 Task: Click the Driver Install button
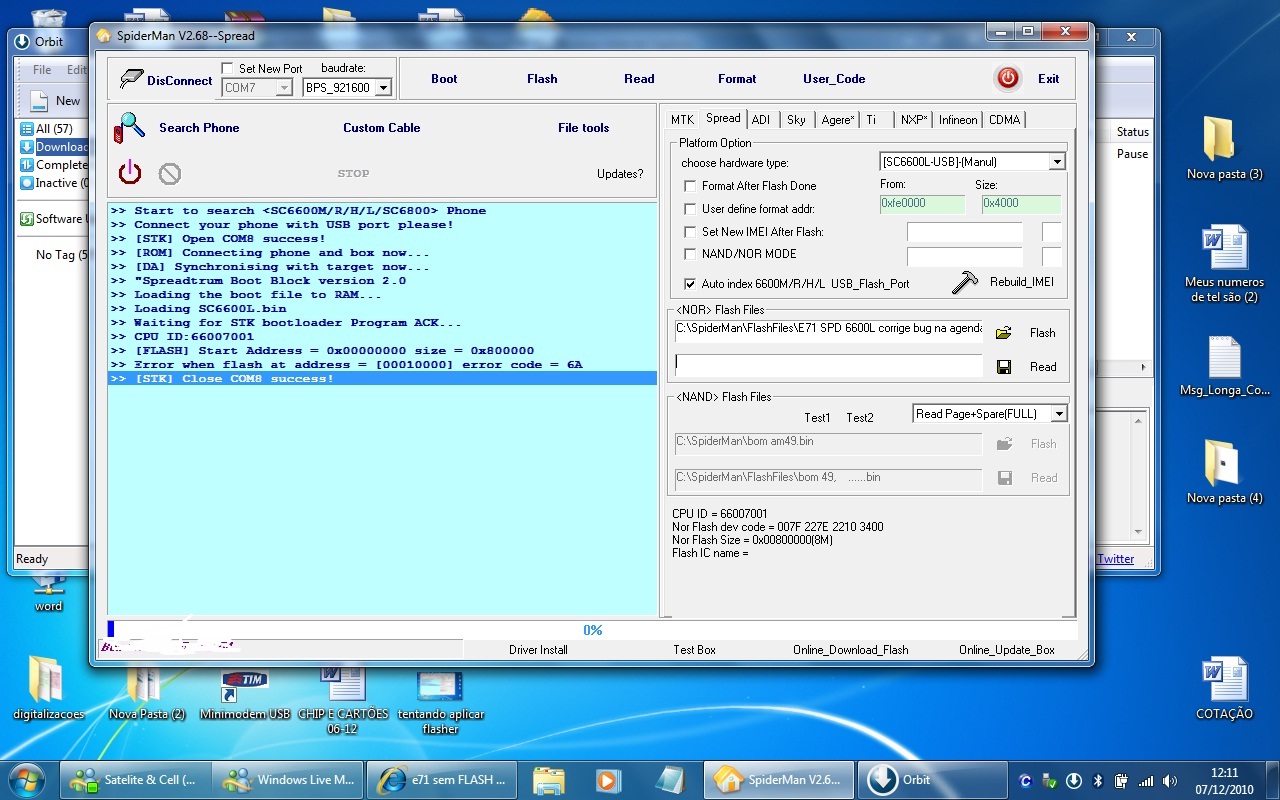click(x=538, y=650)
